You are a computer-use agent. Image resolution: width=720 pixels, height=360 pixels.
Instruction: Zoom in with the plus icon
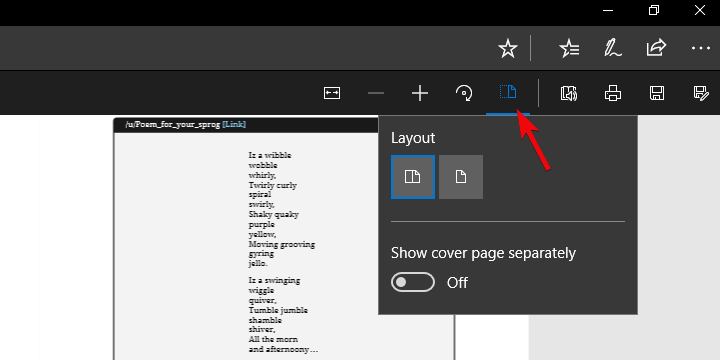point(420,93)
